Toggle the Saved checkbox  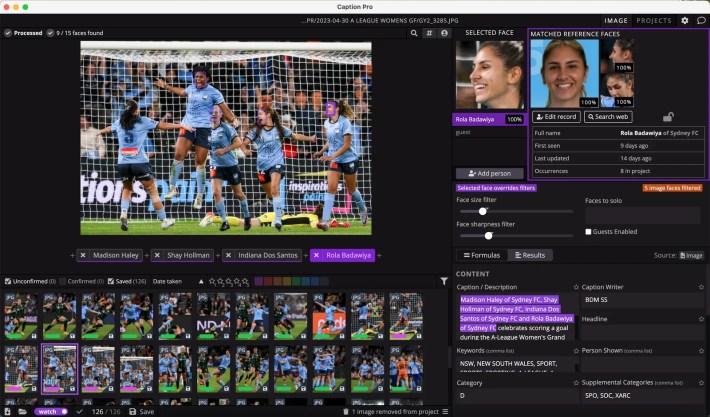[110, 281]
